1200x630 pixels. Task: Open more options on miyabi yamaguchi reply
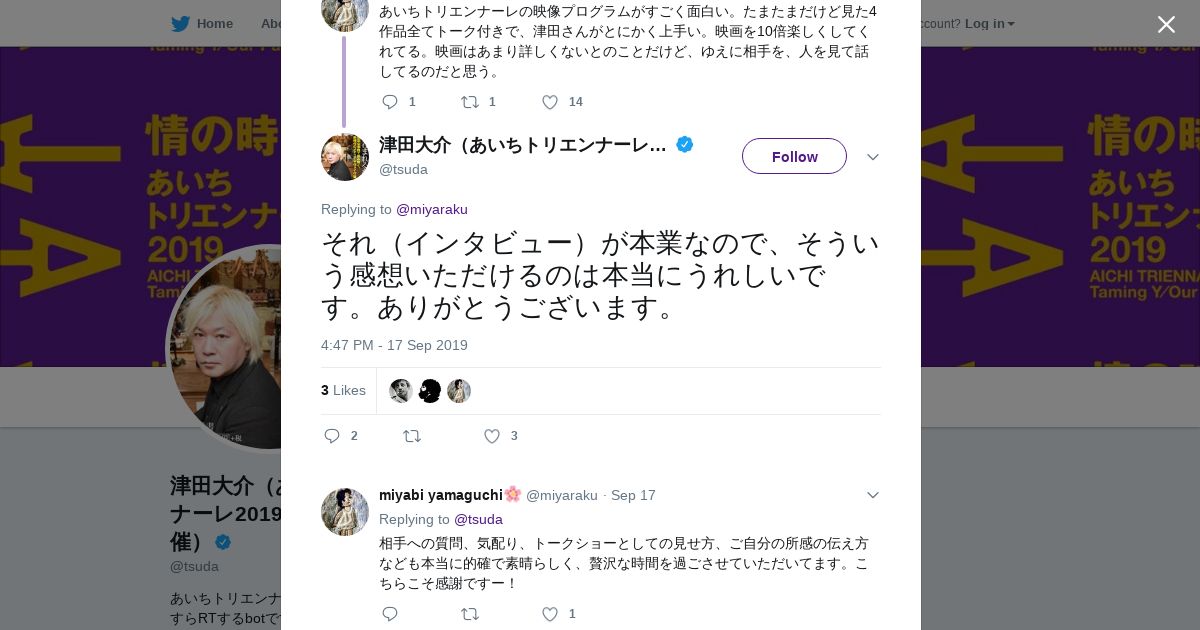(873, 495)
